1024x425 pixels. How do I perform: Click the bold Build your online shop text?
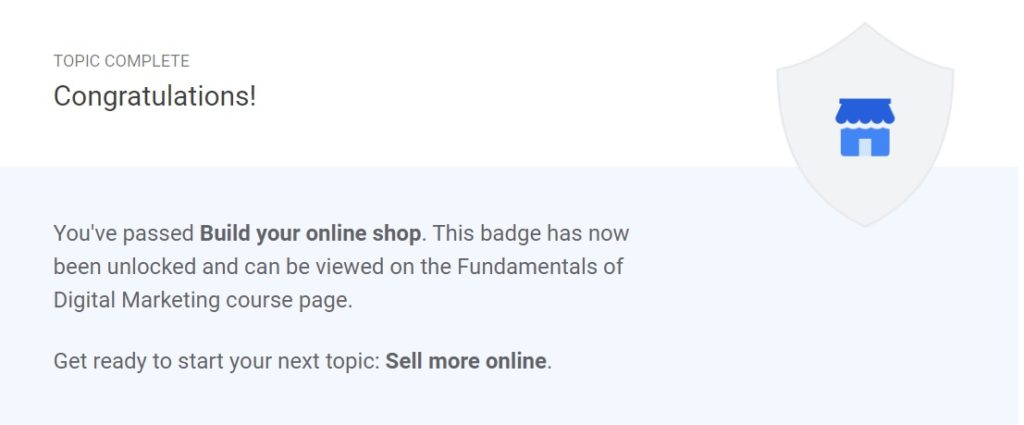tap(311, 234)
